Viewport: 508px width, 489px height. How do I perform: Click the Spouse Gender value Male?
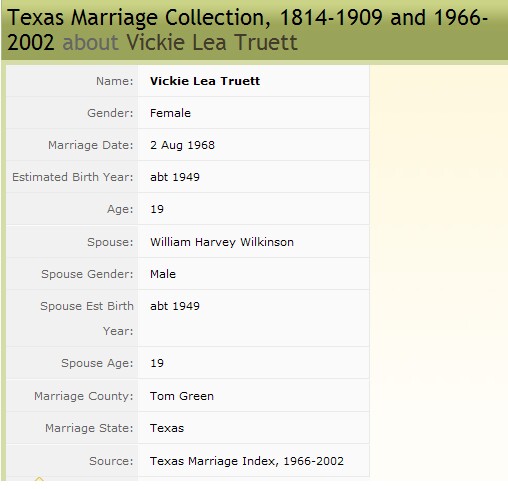(163, 274)
